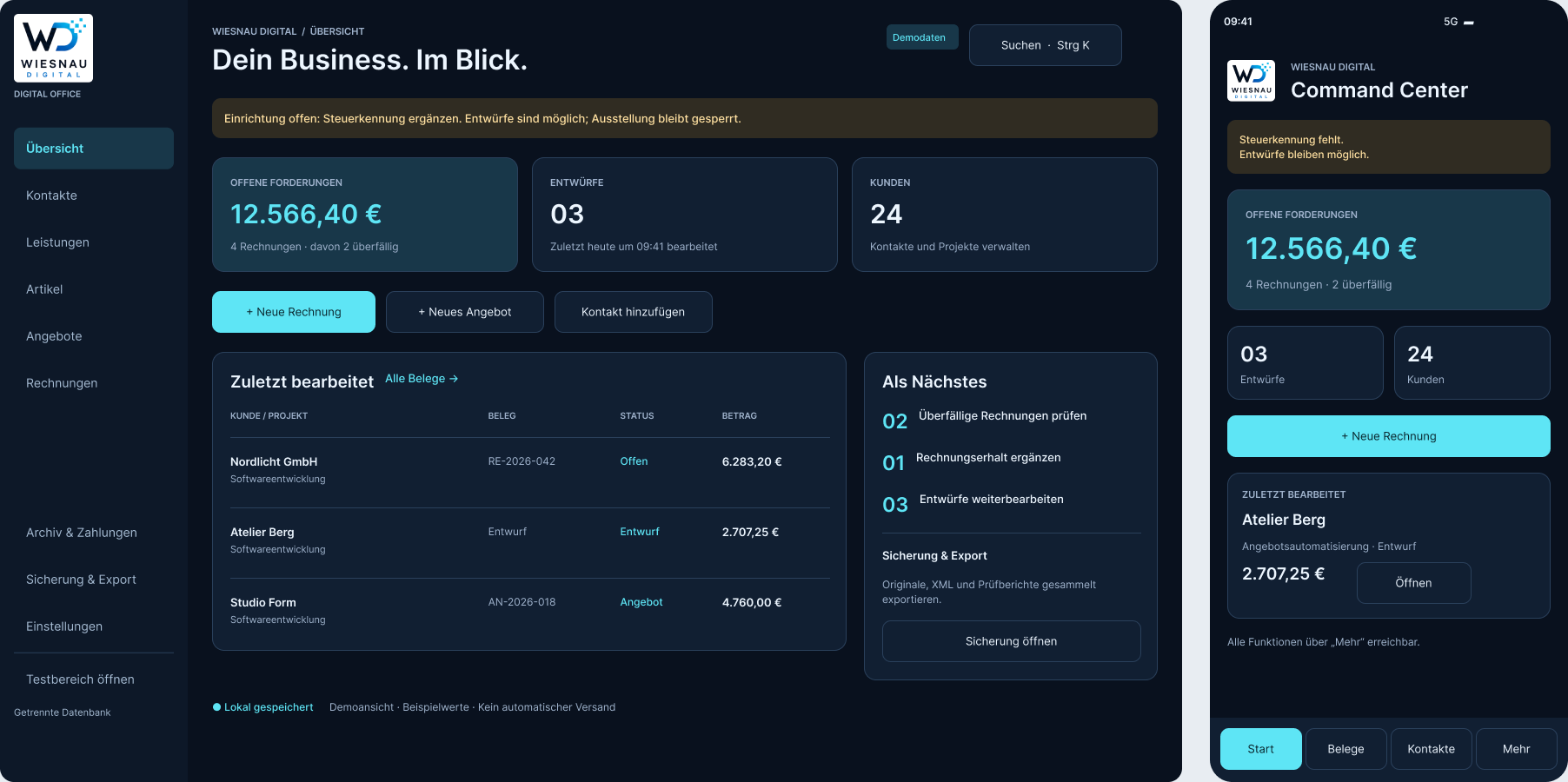
Task: Open the Entwürfe 03 card on desktop
Action: tap(685, 215)
